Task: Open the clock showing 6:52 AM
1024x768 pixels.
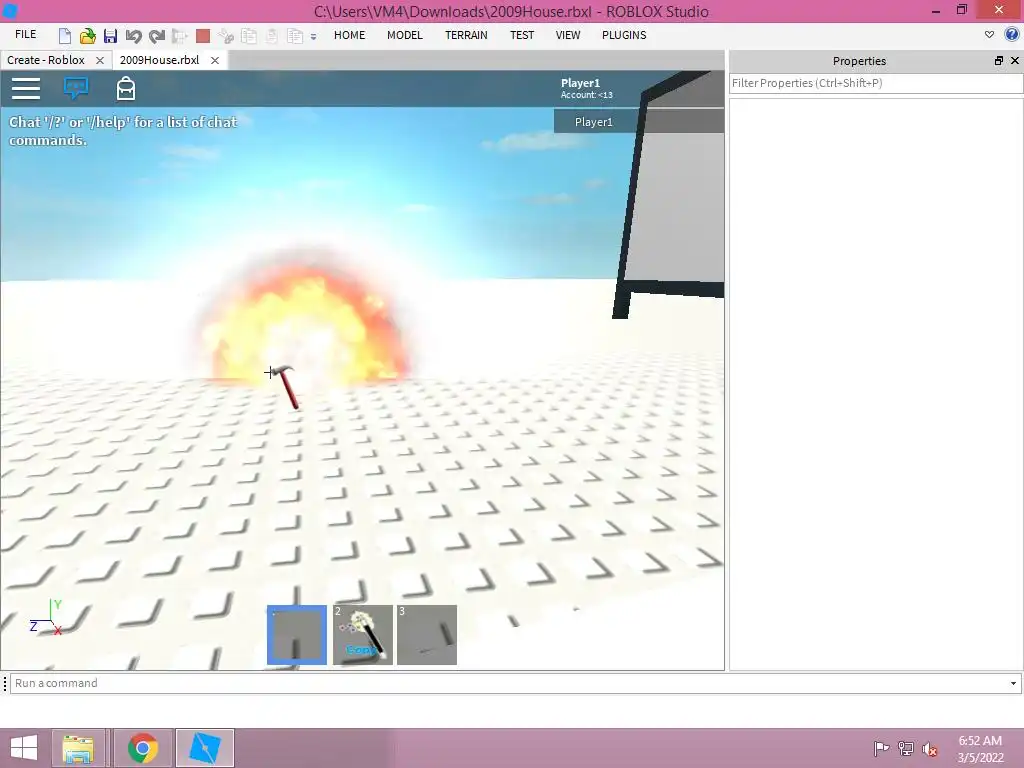Action: pyautogui.click(x=980, y=749)
